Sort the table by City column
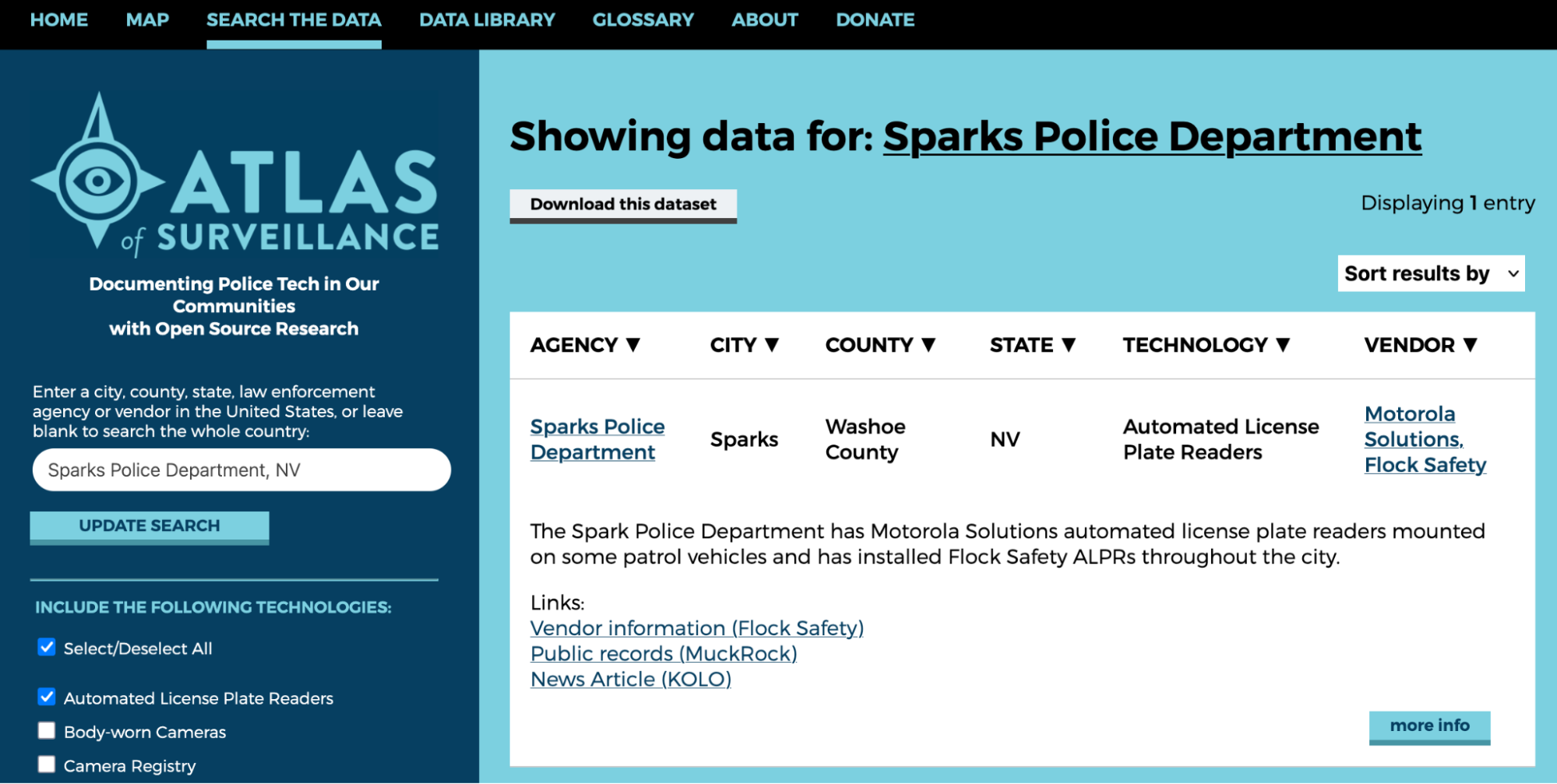 [x=744, y=345]
